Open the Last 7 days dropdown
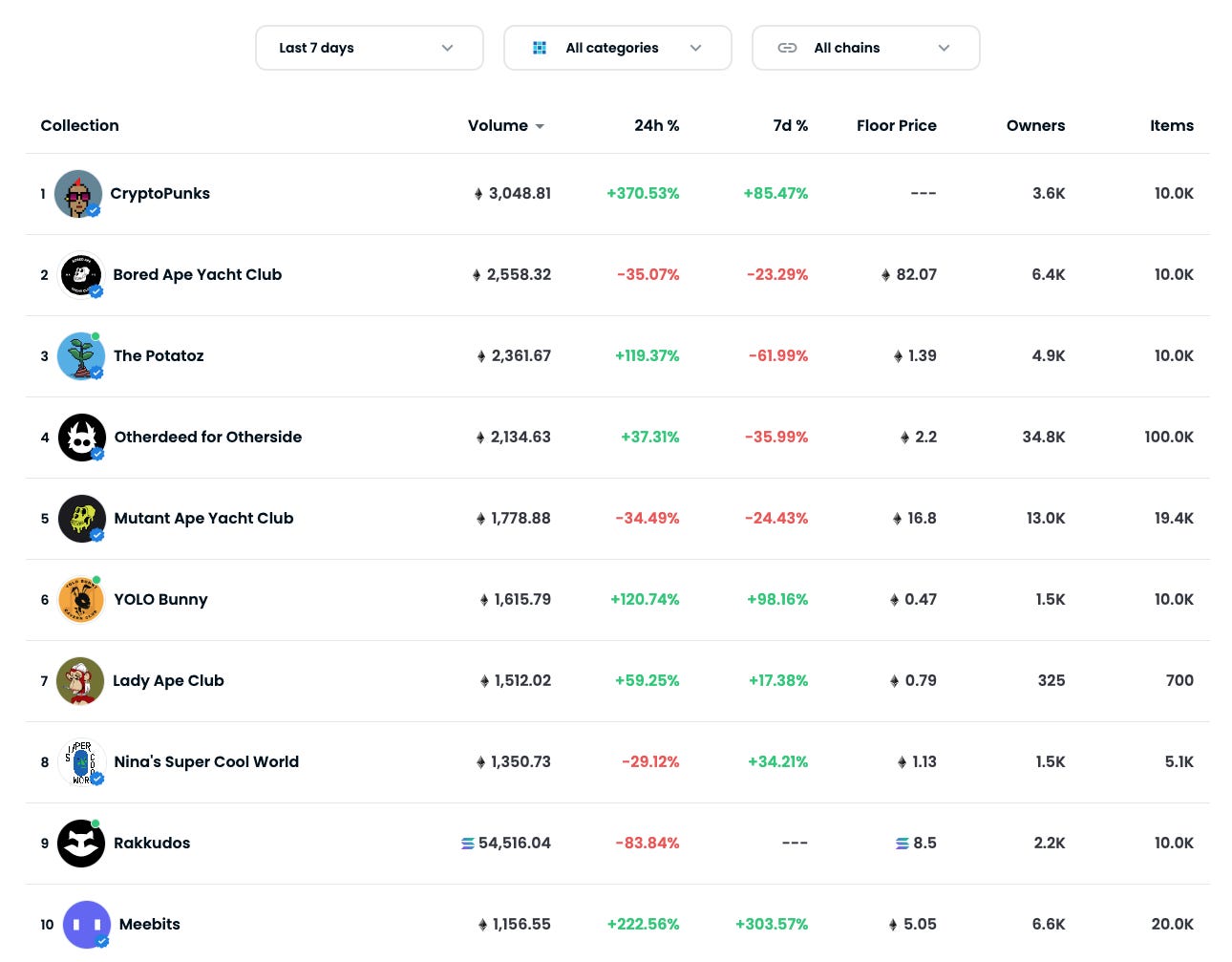Image resolution: width=1232 pixels, height=962 pixels. pyautogui.click(x=370, y=48)
